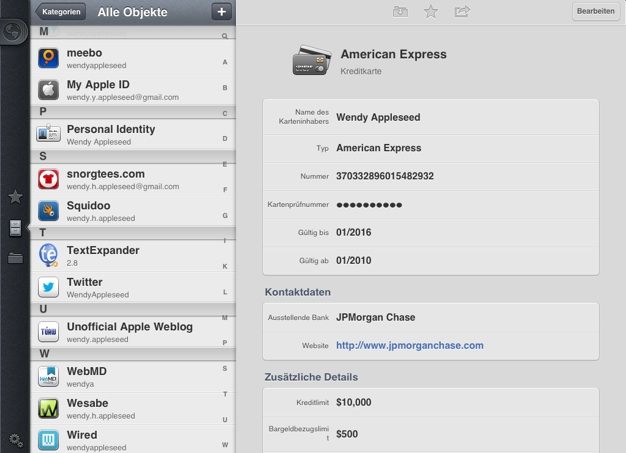Jump to index letter G
Screen dimensions: 626x453
225,216
